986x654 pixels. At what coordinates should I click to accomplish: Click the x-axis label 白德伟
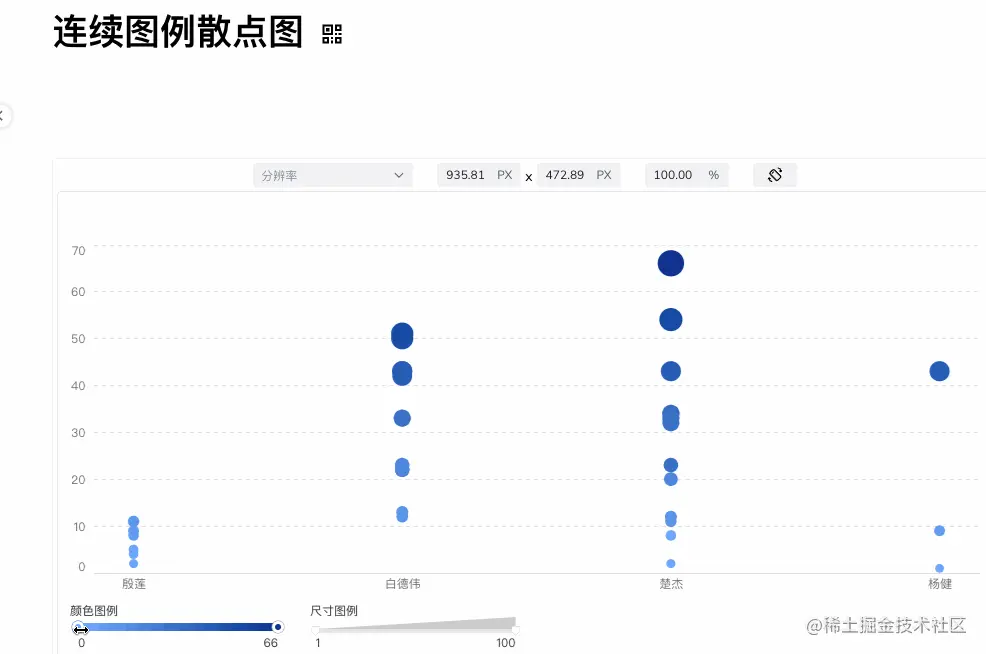pos(403,584)
